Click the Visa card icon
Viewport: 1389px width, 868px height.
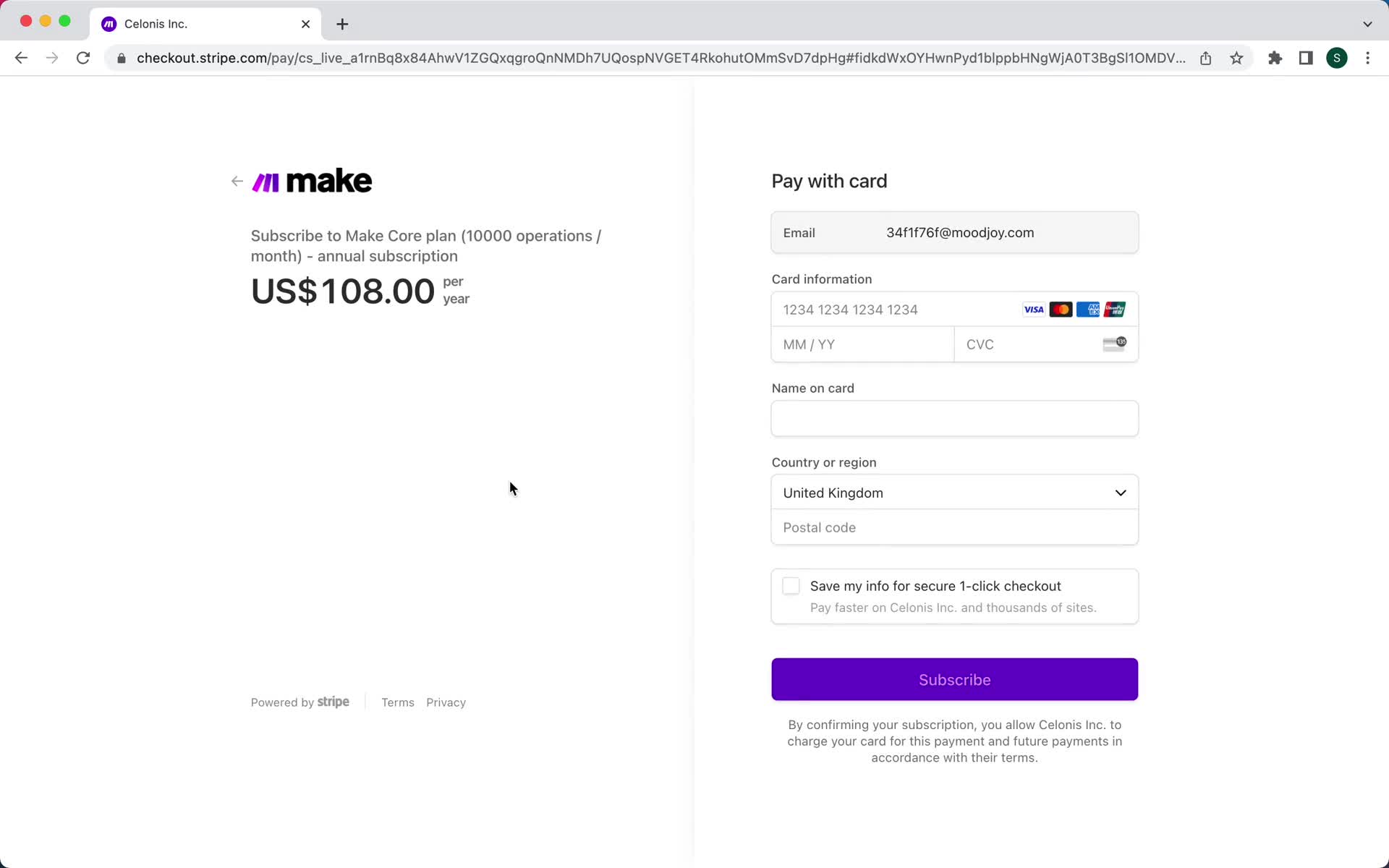coord(1033,309)
